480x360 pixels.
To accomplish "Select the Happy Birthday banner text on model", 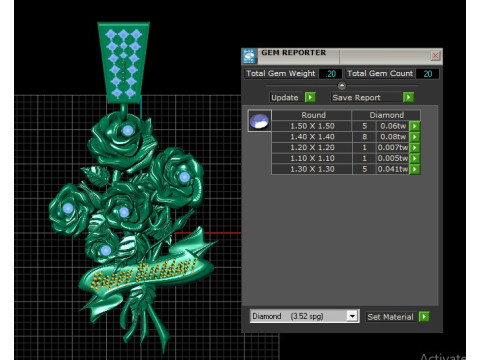I will click(x=144, y=274).
